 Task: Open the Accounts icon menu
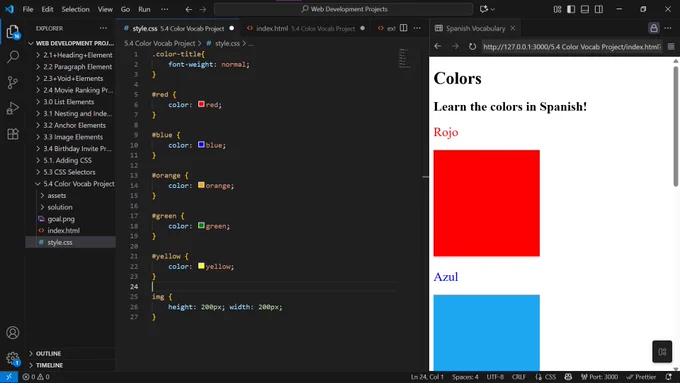(x=13, y=333)
